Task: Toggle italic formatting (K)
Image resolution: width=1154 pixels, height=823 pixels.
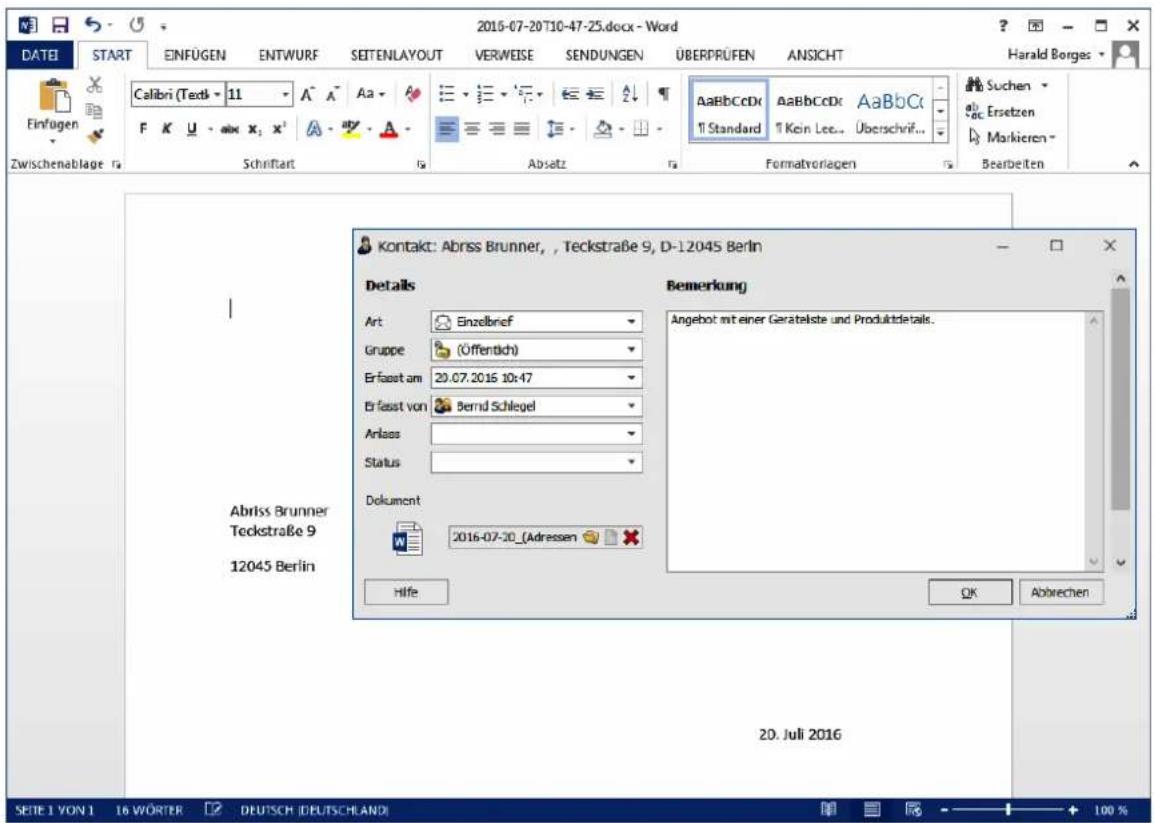Action: click(167, 129)
